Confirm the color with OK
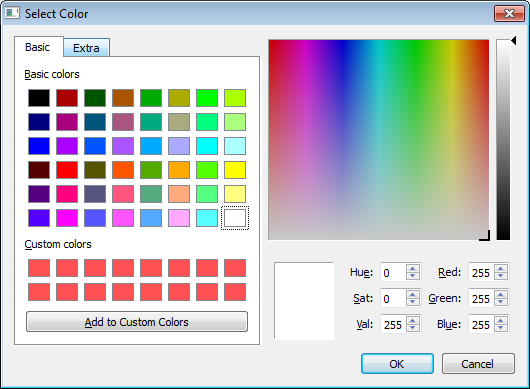The image size is (530, 389). pos(397,364)
